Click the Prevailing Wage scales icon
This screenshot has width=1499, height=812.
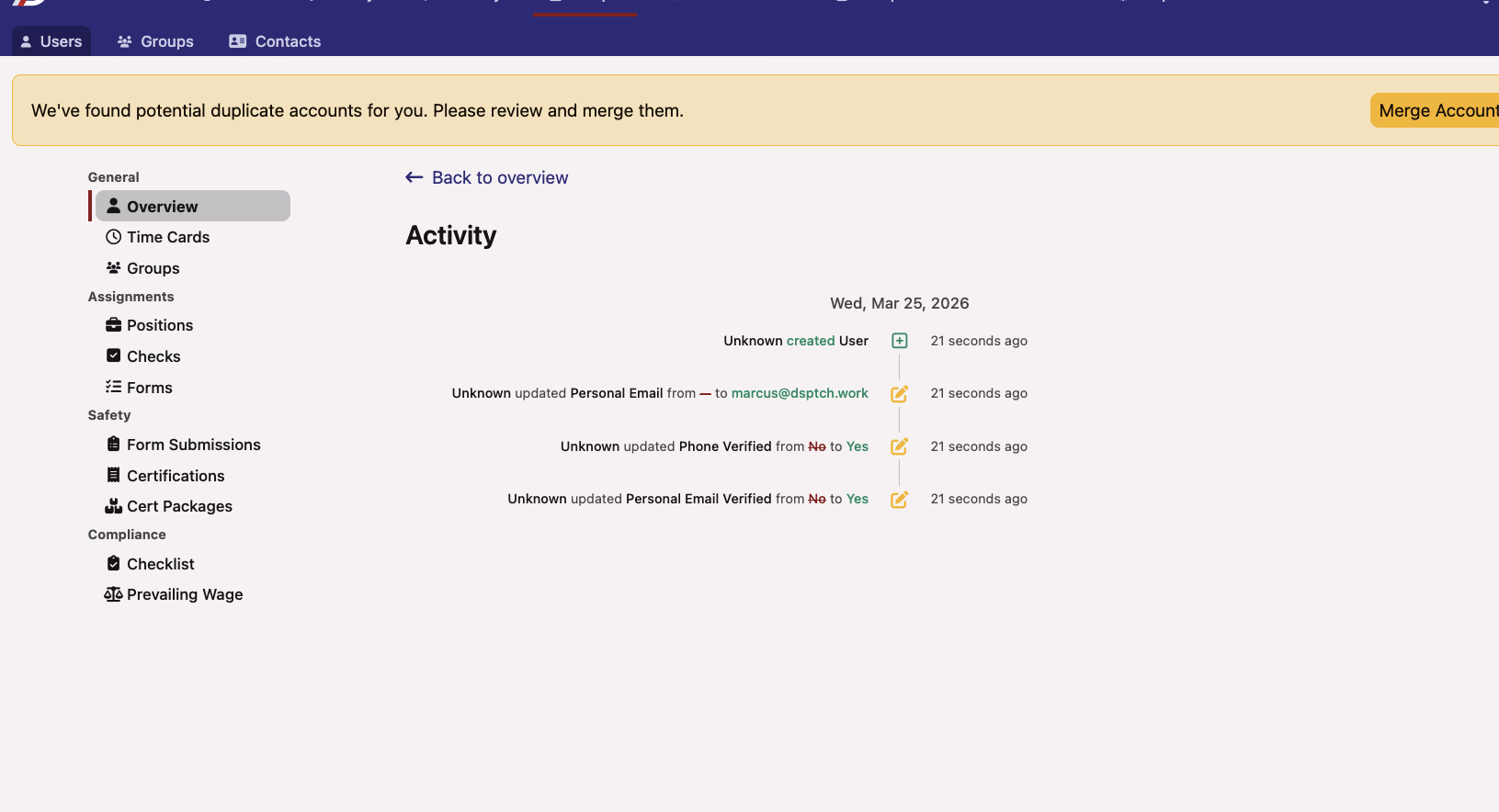pyautogui.click(x=114, y=594)
